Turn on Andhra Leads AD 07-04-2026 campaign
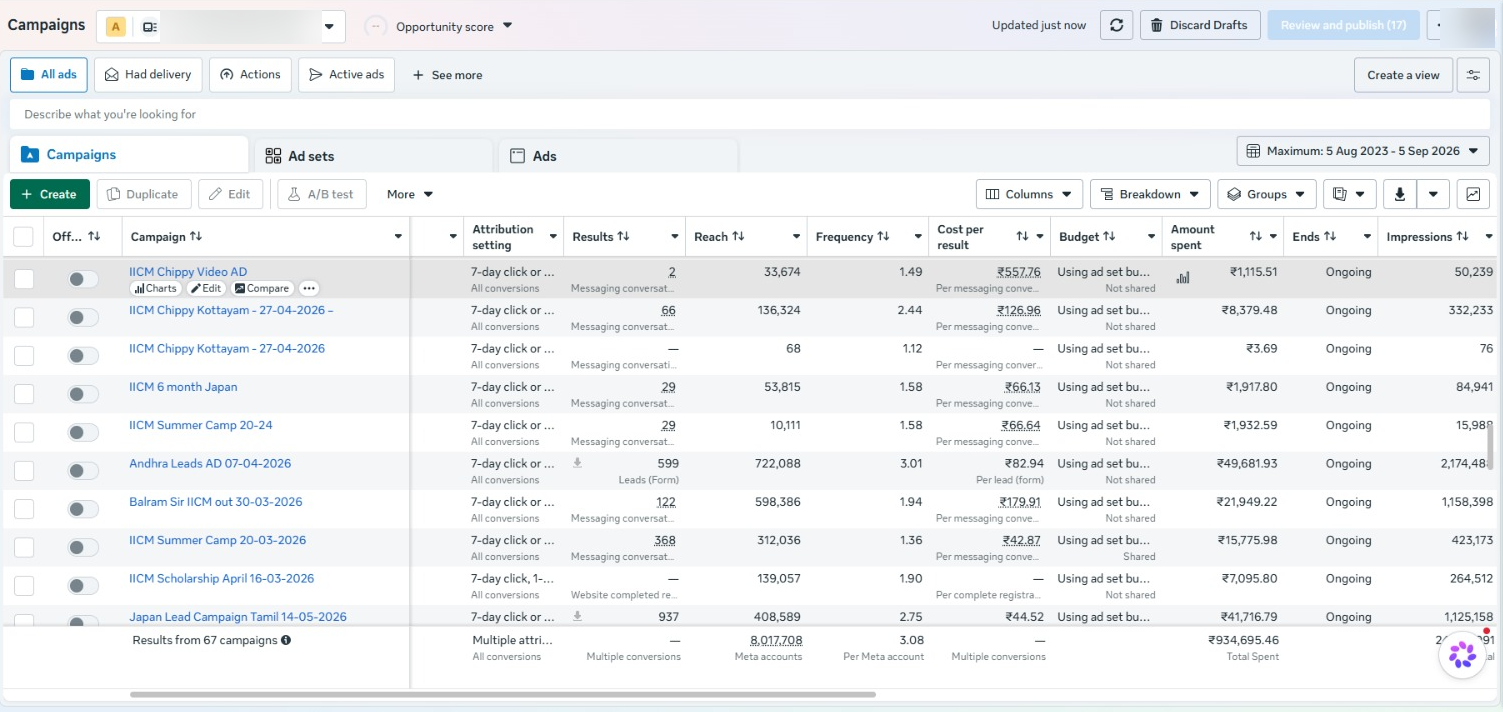Screen dimensions: 1503x712 click(x=83, y=471)
